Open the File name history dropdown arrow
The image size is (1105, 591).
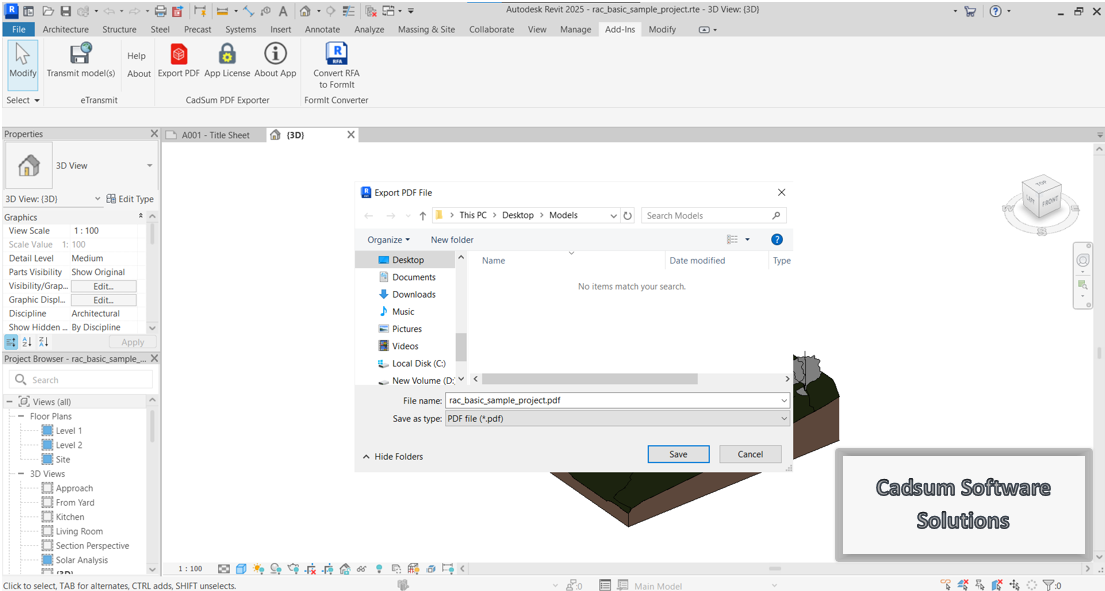pyautogui.click(x=783, y=400)
